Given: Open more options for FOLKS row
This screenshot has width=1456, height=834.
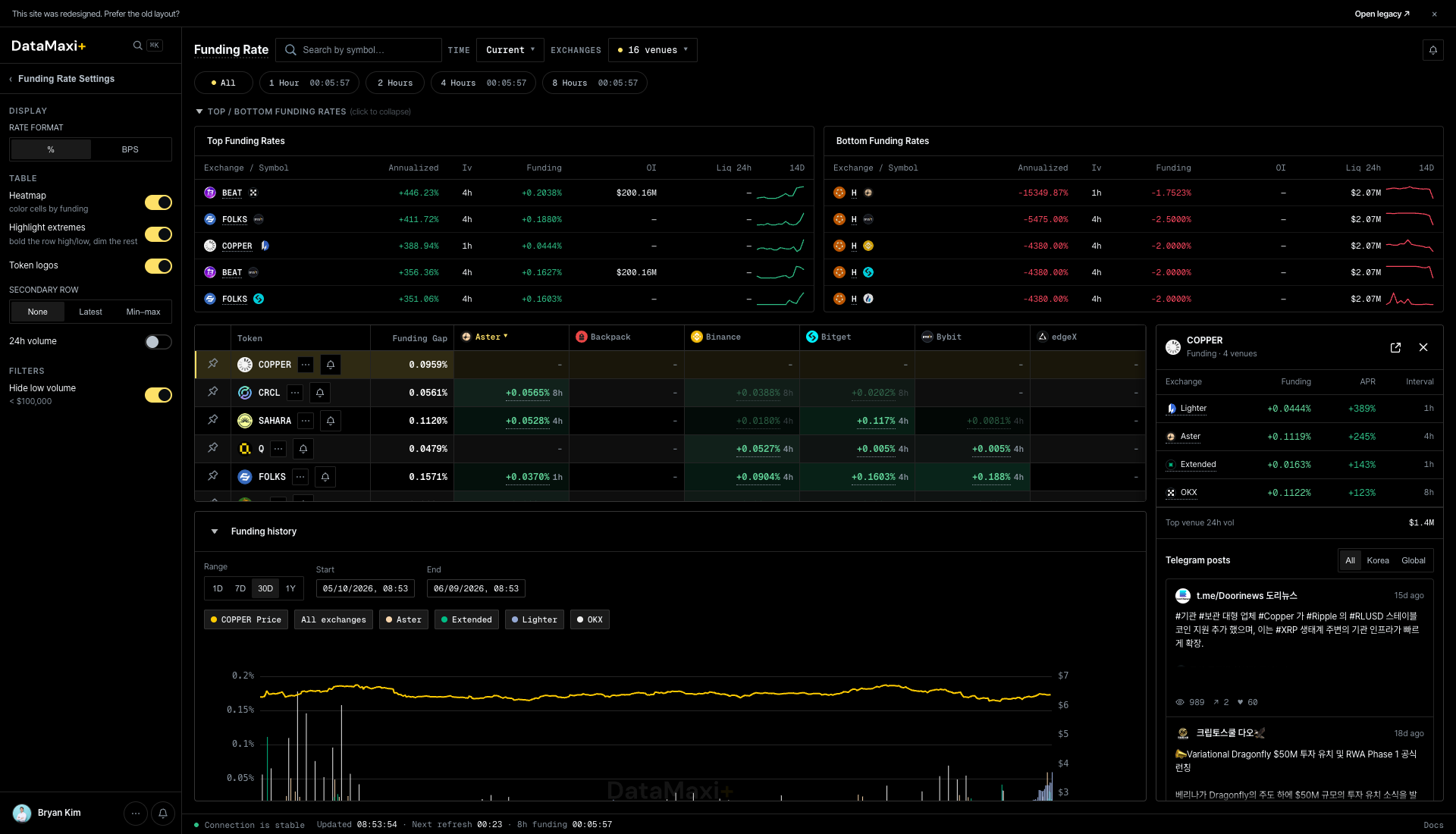Looking at the screenshot, I should click(300, 477).
